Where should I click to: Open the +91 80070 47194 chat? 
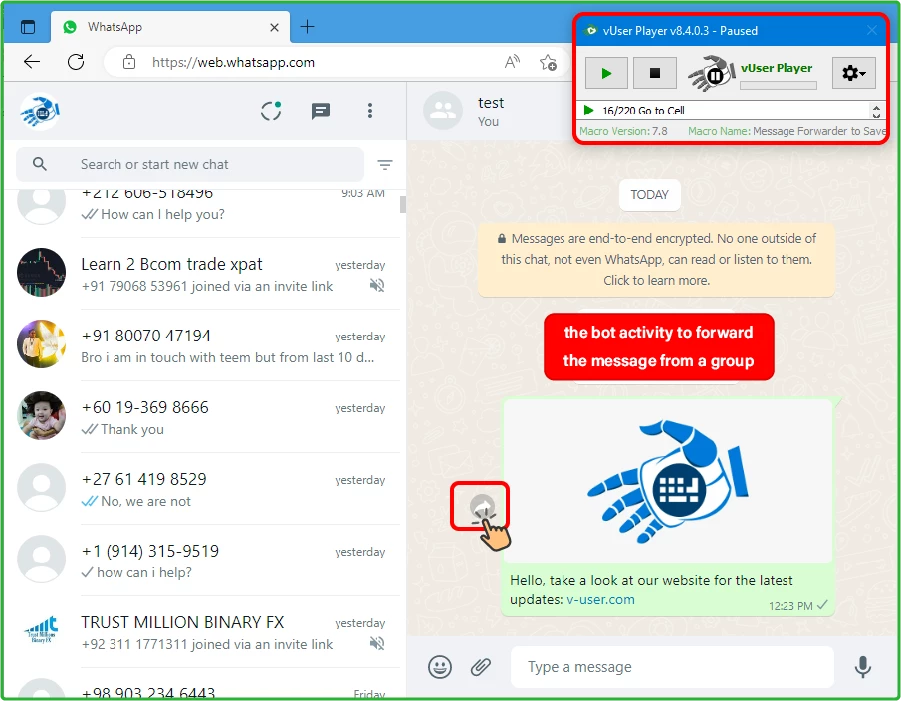coord(202,345)
